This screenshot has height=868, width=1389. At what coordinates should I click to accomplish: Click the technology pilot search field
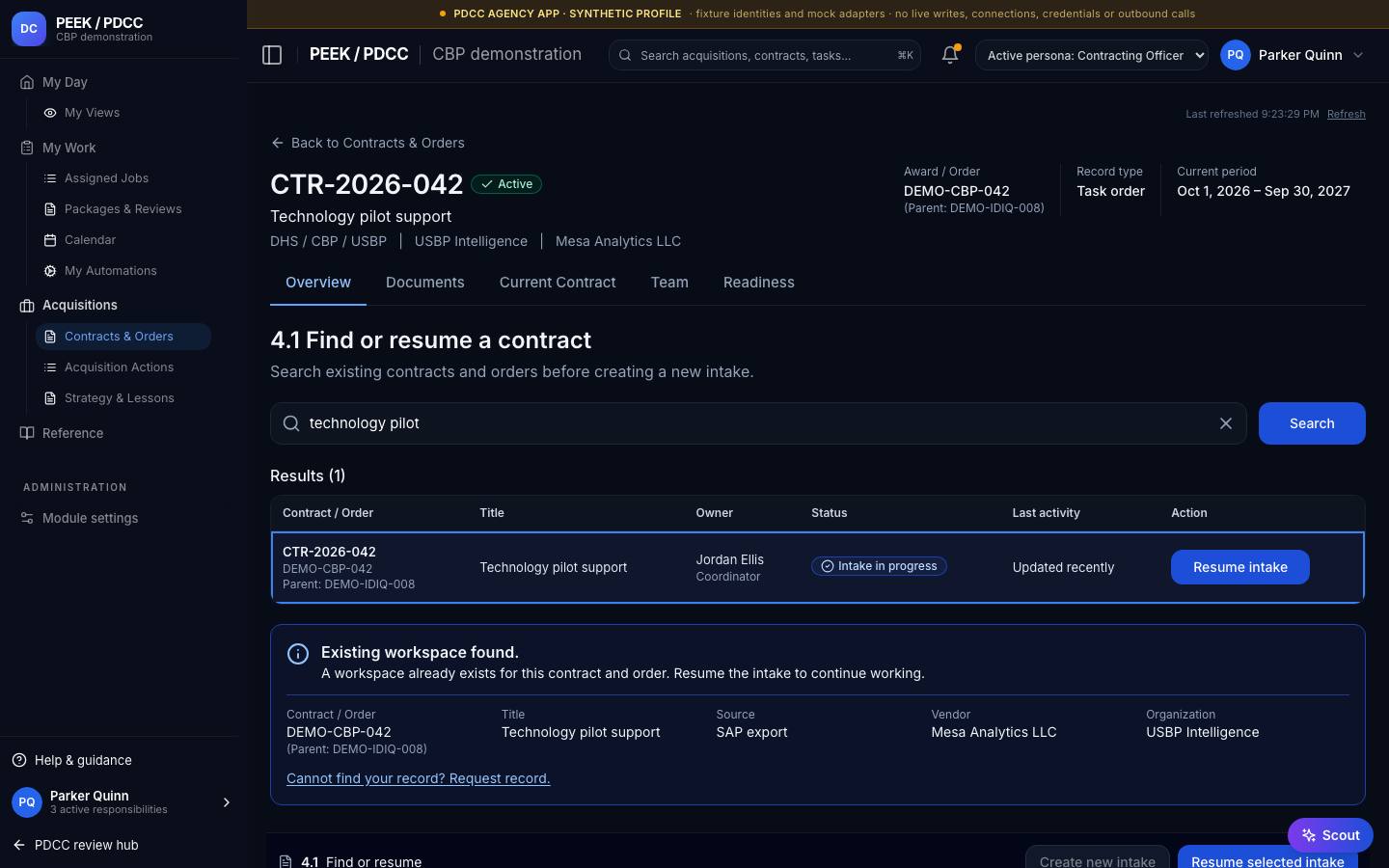tap(758, 423)
